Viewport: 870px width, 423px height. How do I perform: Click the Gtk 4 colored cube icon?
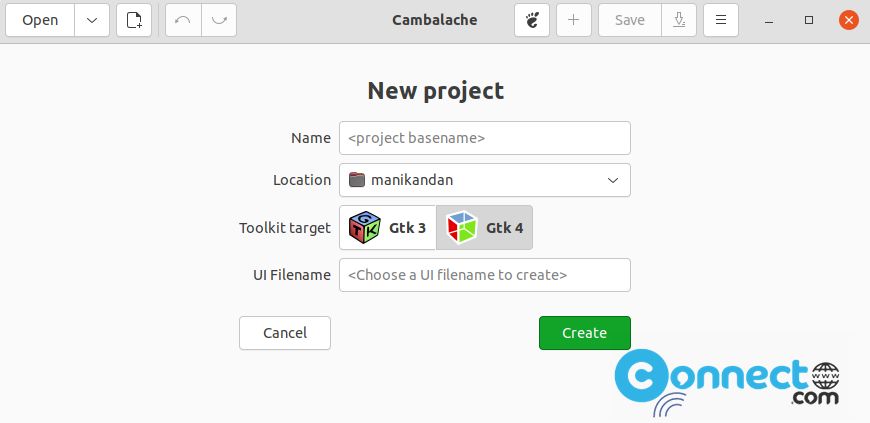point(462,228)
